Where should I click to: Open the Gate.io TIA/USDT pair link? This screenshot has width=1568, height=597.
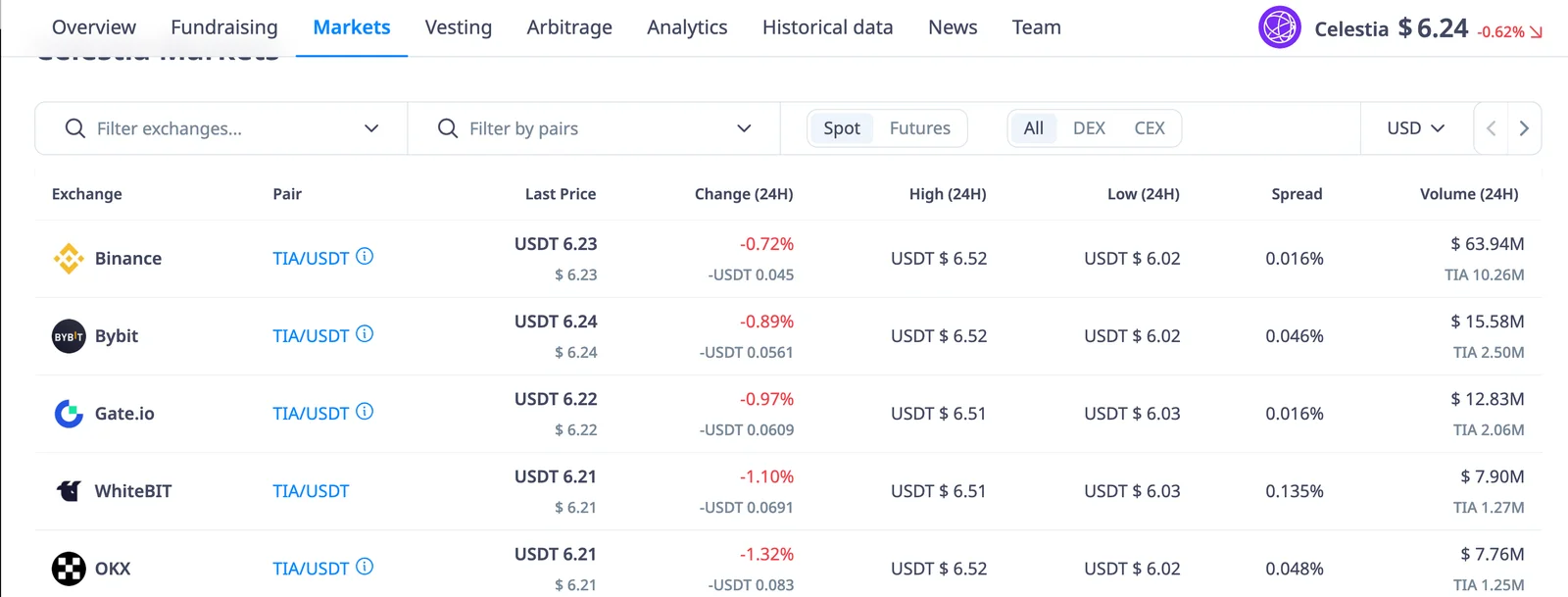[311, 414]
